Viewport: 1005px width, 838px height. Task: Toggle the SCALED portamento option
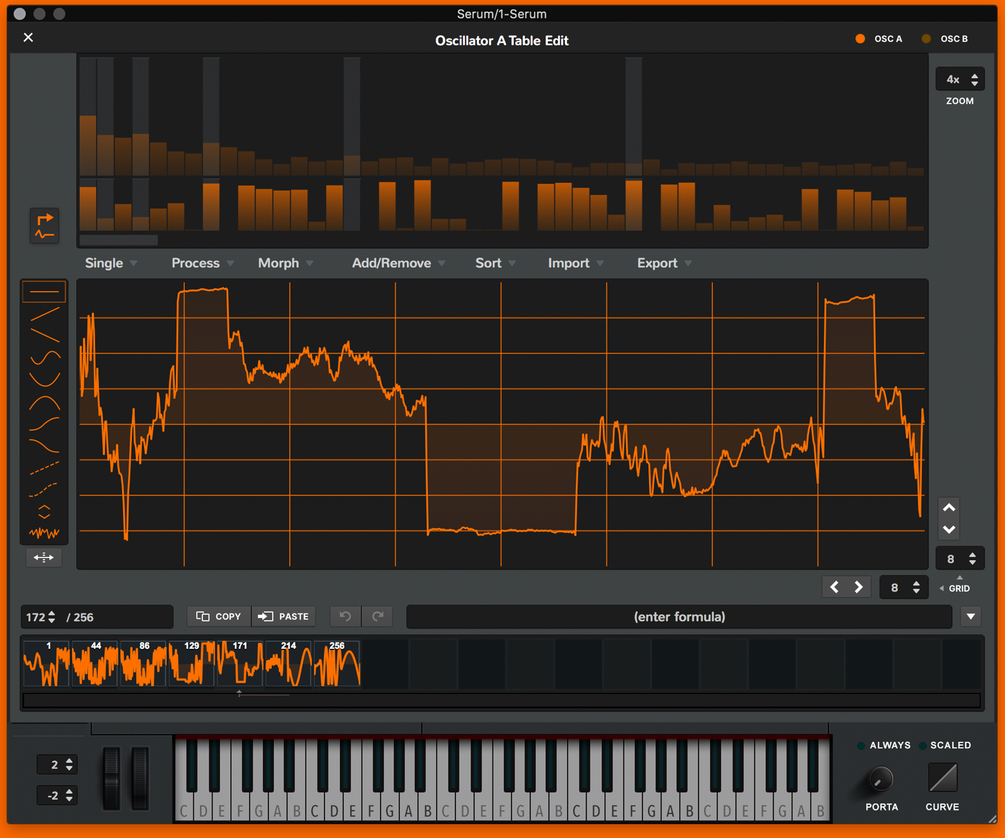pyautogui.click(x=945, y=745)
